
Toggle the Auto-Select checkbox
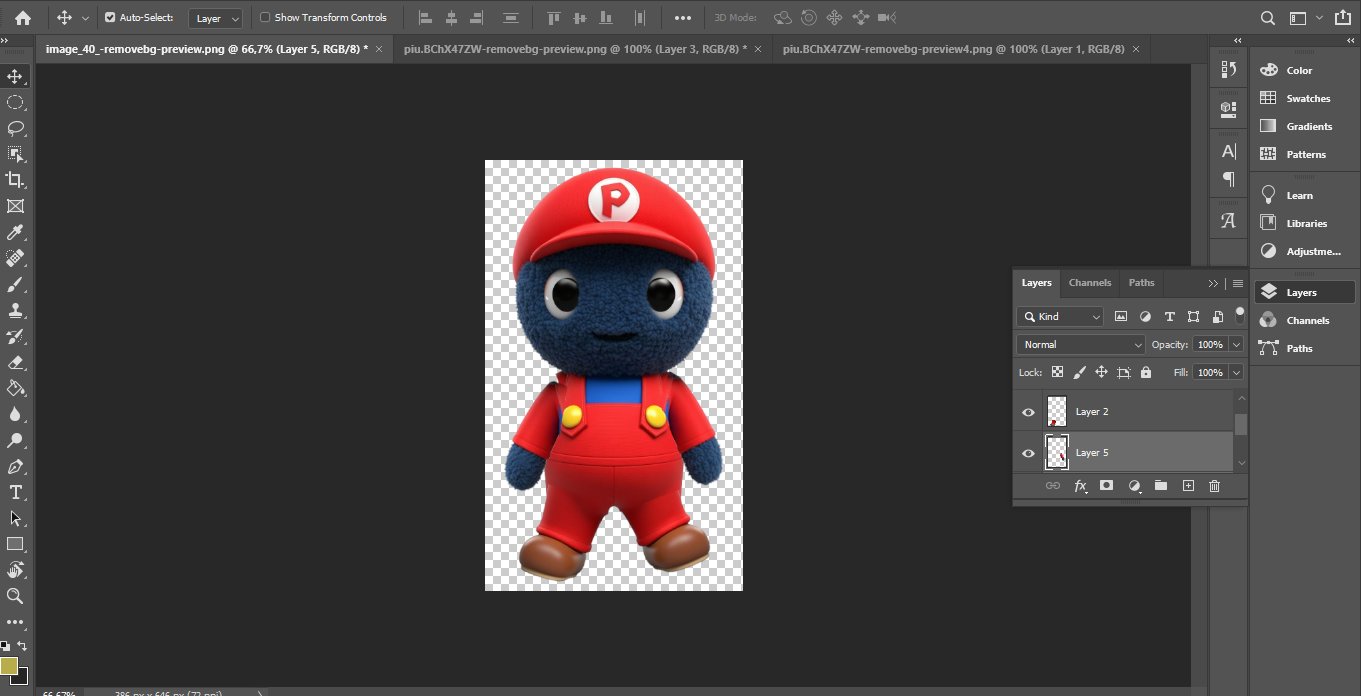coord(110,17)
